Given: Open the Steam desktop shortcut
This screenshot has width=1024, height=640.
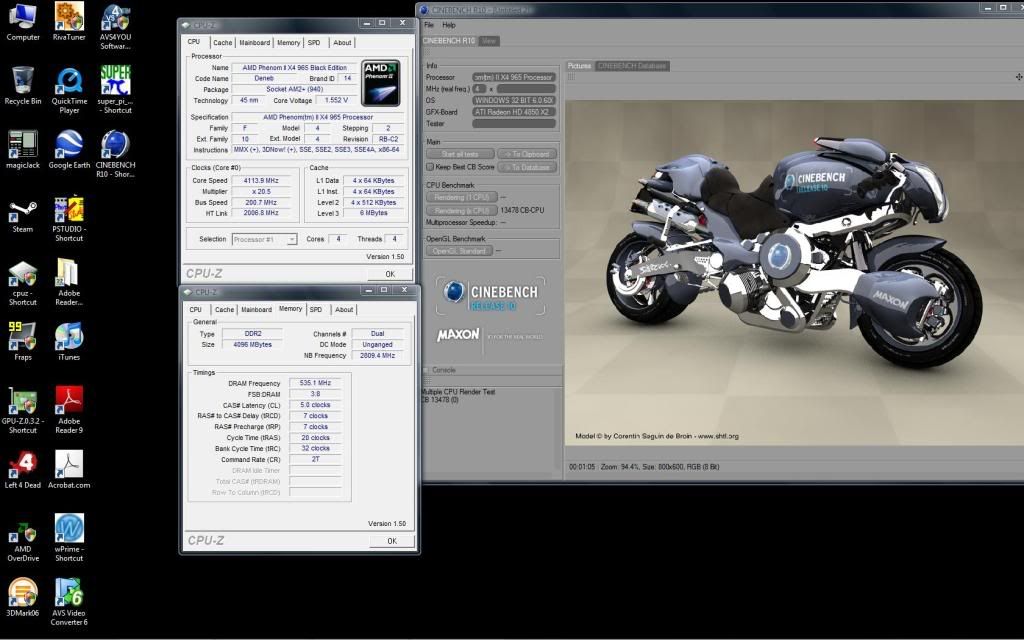Looking at the screenshot, I should point(23,211).
